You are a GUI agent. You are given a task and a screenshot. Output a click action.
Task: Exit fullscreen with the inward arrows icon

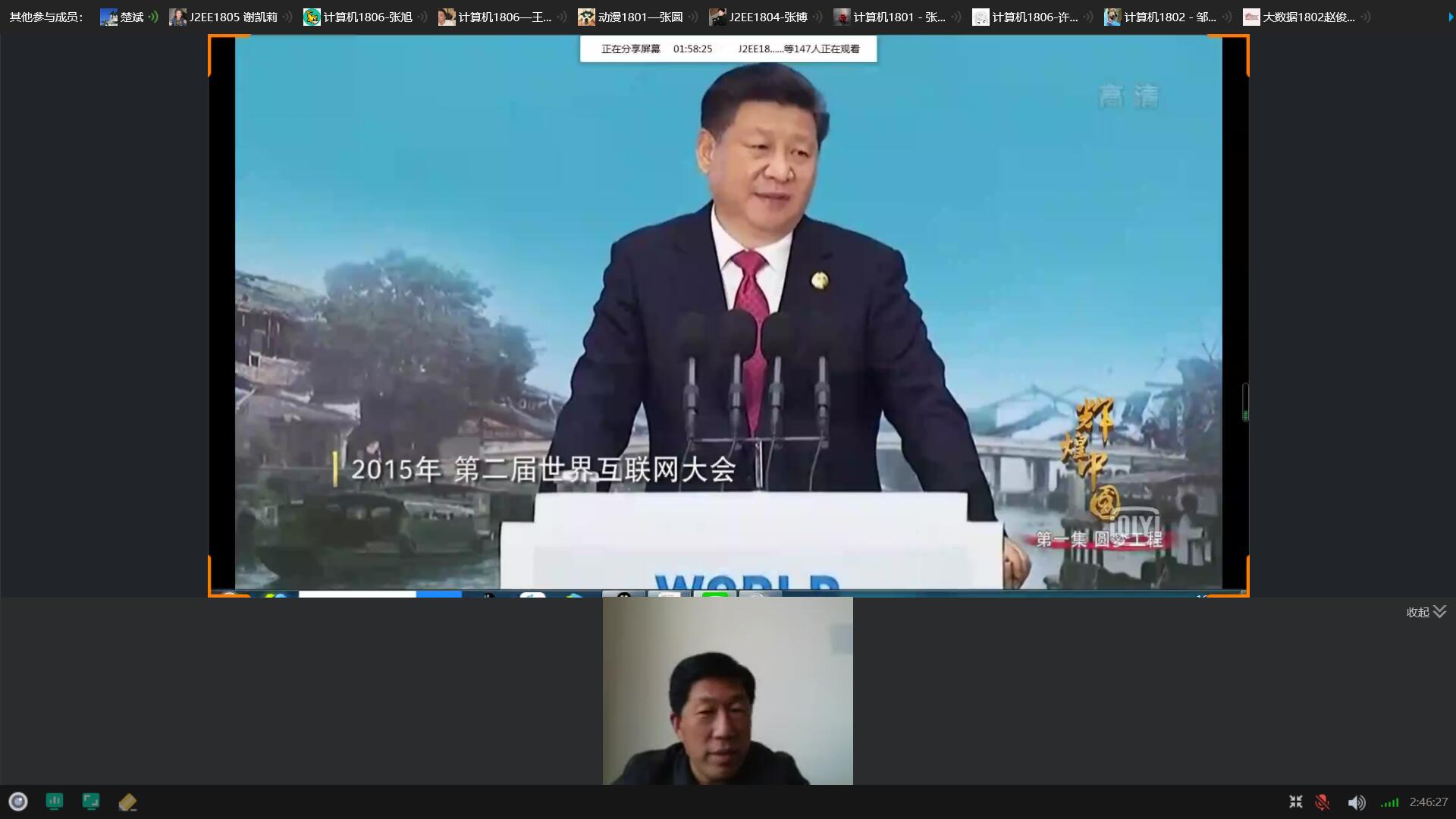pos(1296,802)
